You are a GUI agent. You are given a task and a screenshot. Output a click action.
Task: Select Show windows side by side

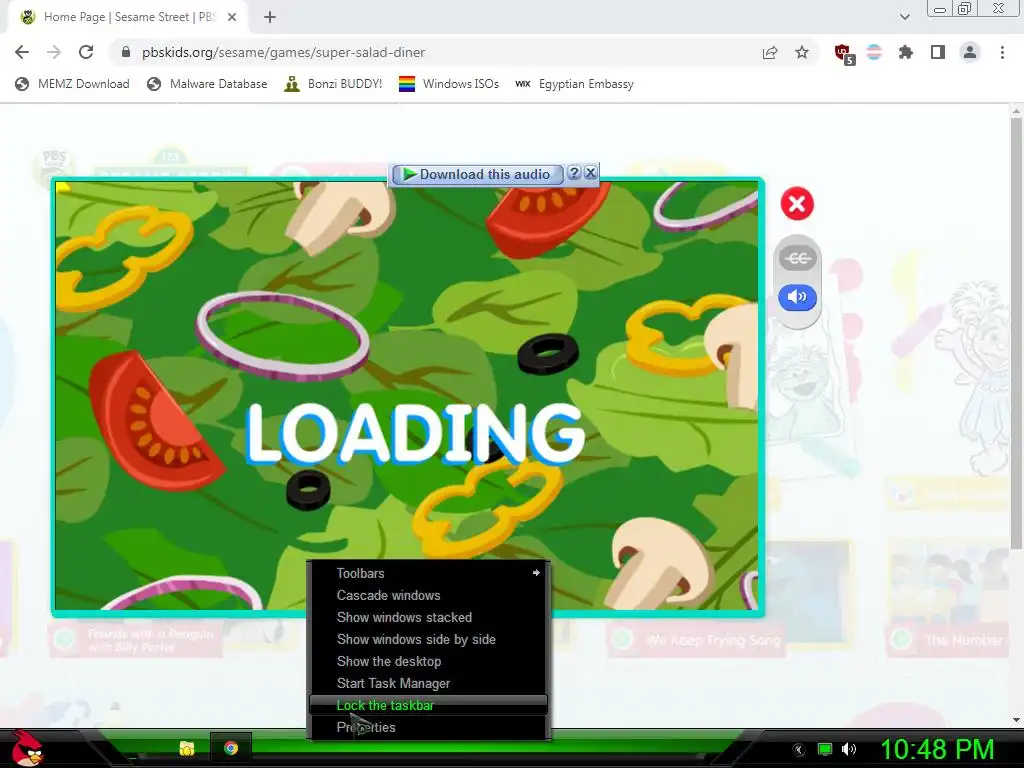click(428, 639)
